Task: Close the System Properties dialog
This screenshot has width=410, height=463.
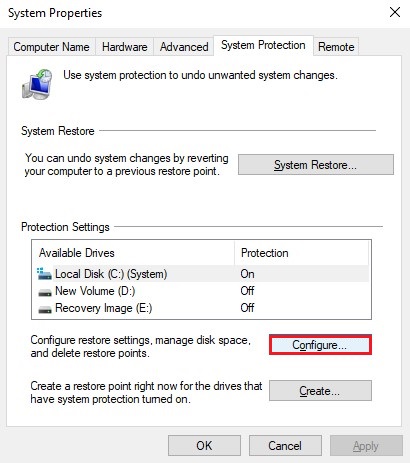Action: pyautogui.click(x=395, y=12)
